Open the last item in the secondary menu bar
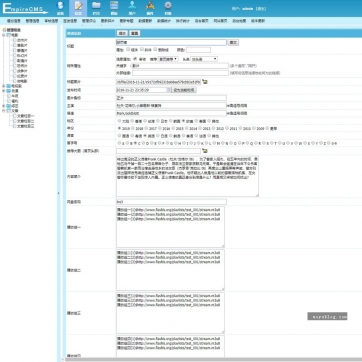 click(258, 21)
